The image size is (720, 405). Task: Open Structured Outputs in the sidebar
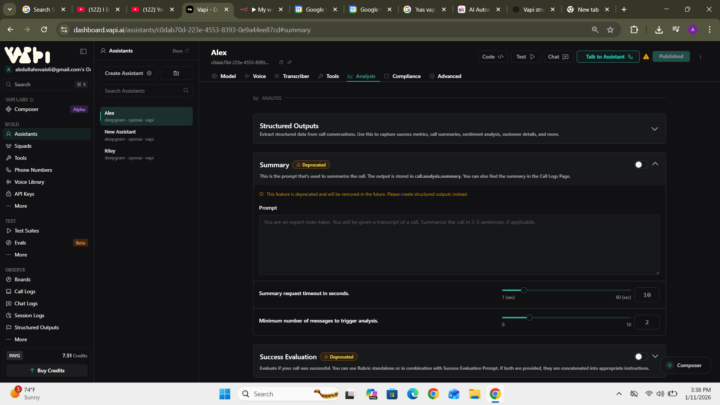36,327
